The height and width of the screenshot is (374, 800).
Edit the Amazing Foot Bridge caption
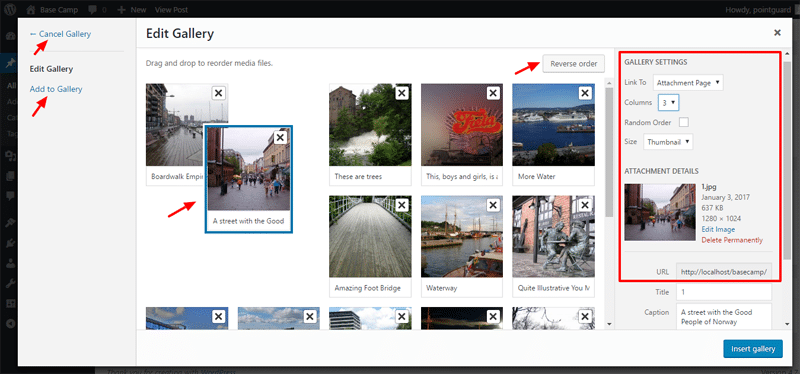370,288
